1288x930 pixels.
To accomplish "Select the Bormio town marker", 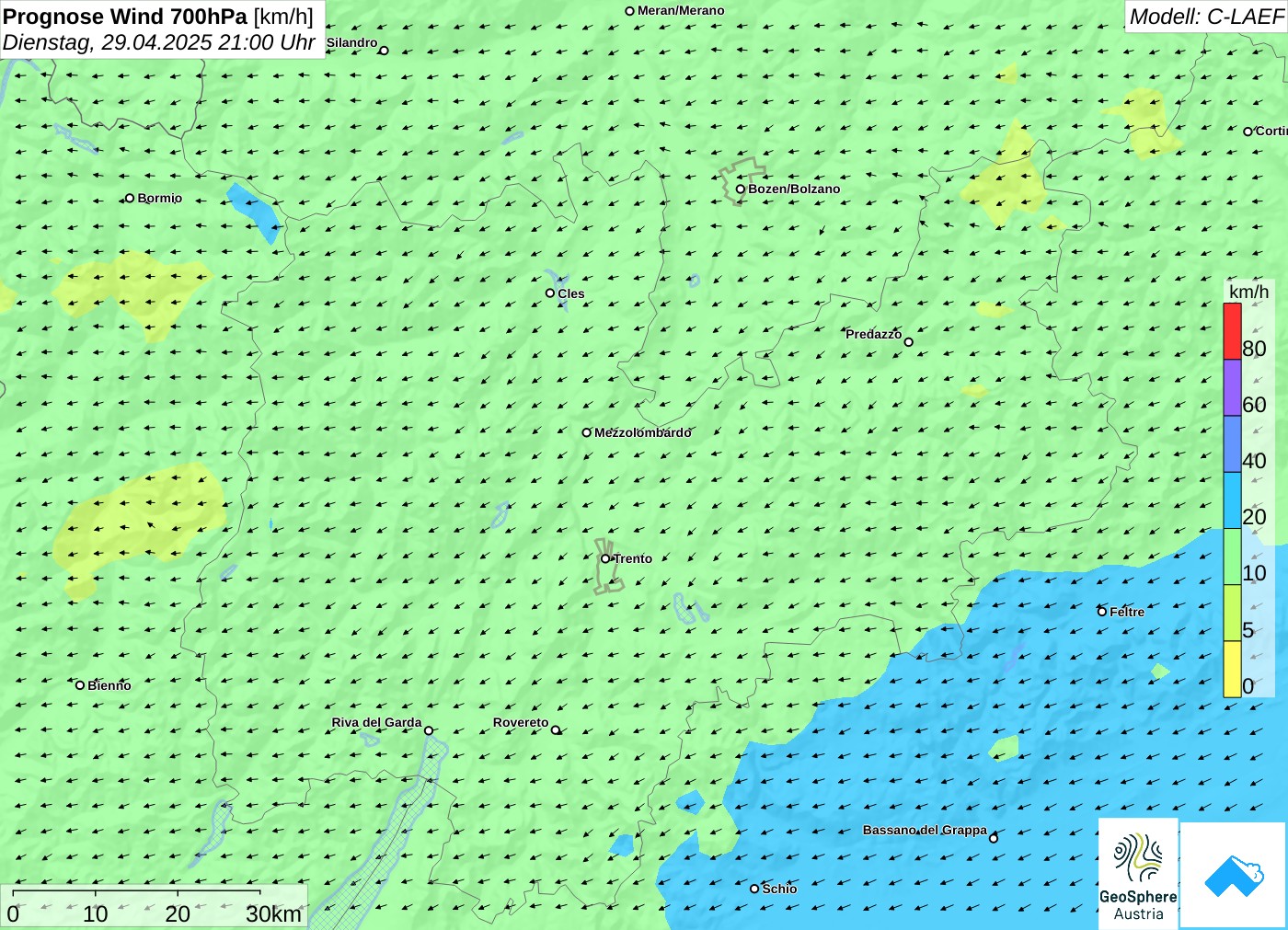I will point(130,198).
